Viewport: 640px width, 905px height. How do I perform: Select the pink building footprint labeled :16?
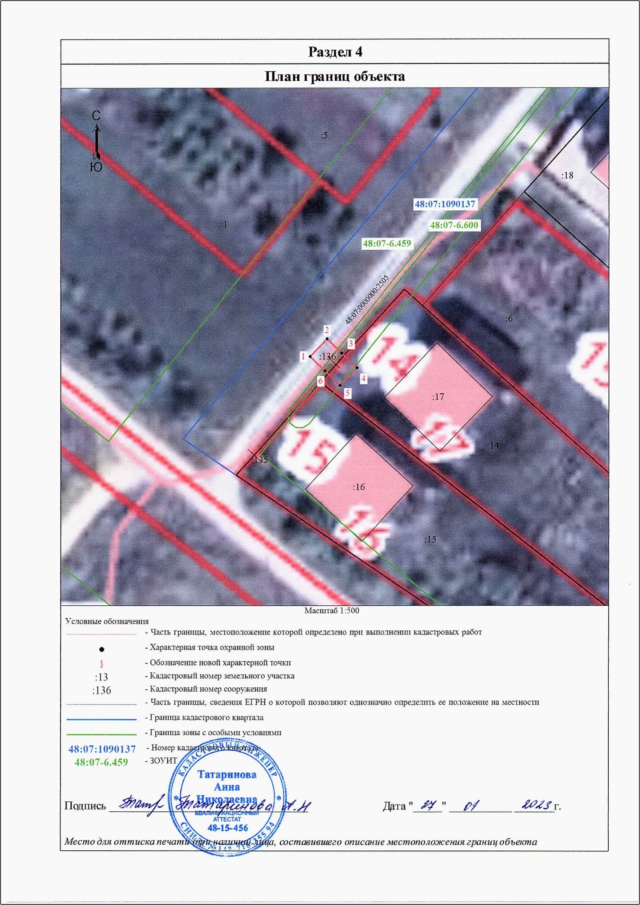(360, 485)
